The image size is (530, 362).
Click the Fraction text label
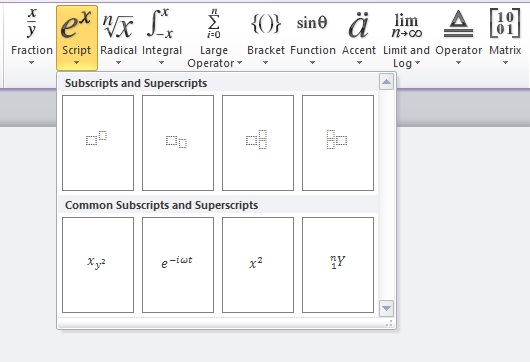(32, 50)
